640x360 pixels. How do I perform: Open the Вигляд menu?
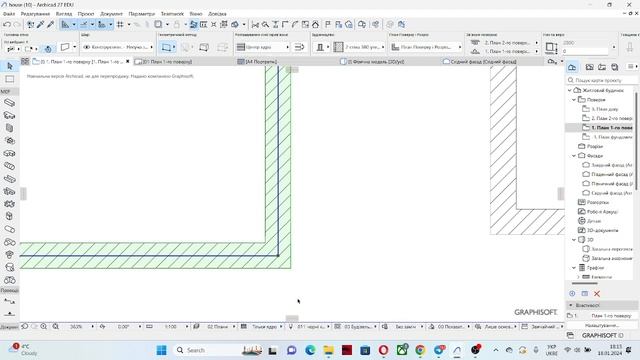pyautogui.click(x=64, y=13)
